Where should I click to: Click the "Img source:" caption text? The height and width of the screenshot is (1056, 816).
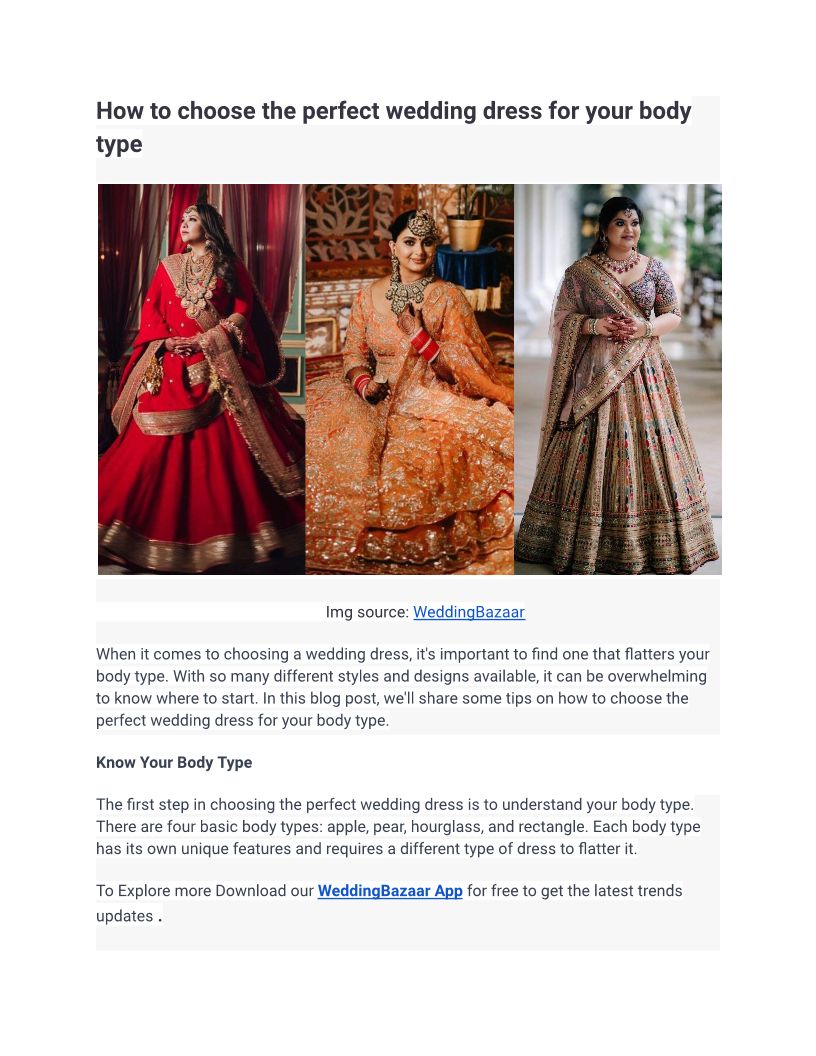point(367,612)
